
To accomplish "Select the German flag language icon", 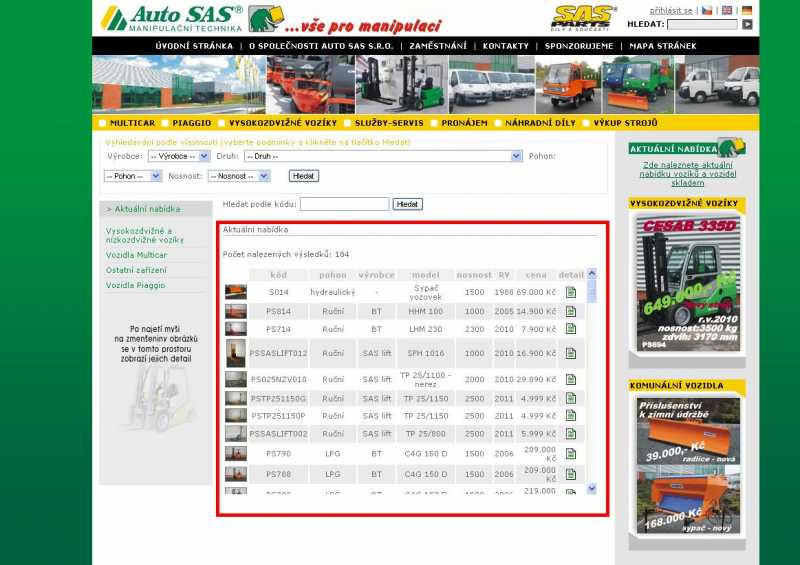I will pyautogui.click(x=746, y=10).
